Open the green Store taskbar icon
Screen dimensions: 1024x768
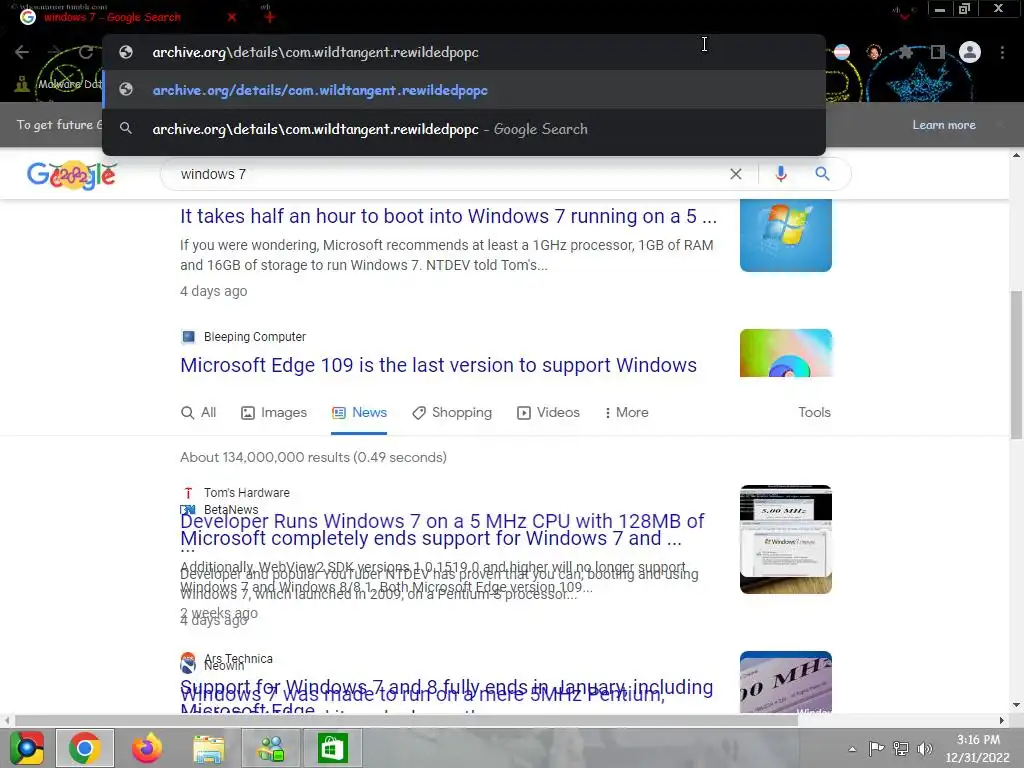(332, 748)
